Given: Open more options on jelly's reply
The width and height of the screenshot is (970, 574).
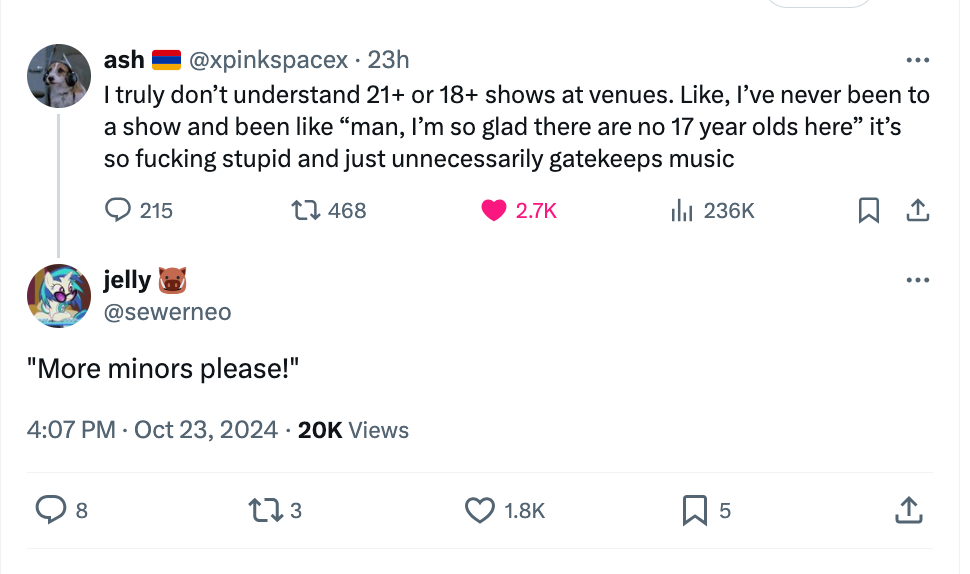Looking at the screenshot, I should [x=917, y=281].
